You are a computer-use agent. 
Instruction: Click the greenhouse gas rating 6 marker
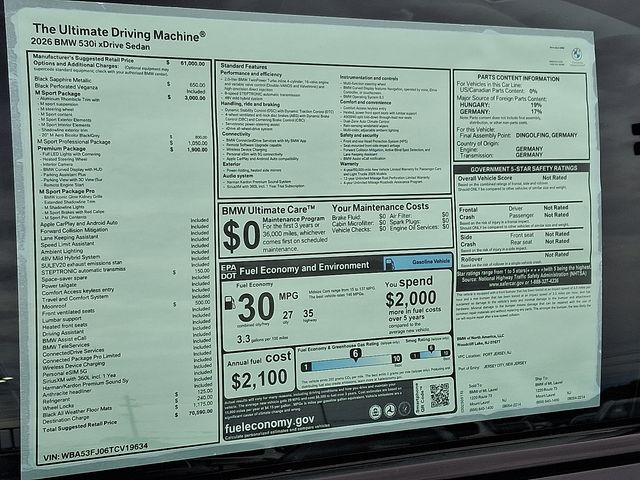click(x=356, y=354)
